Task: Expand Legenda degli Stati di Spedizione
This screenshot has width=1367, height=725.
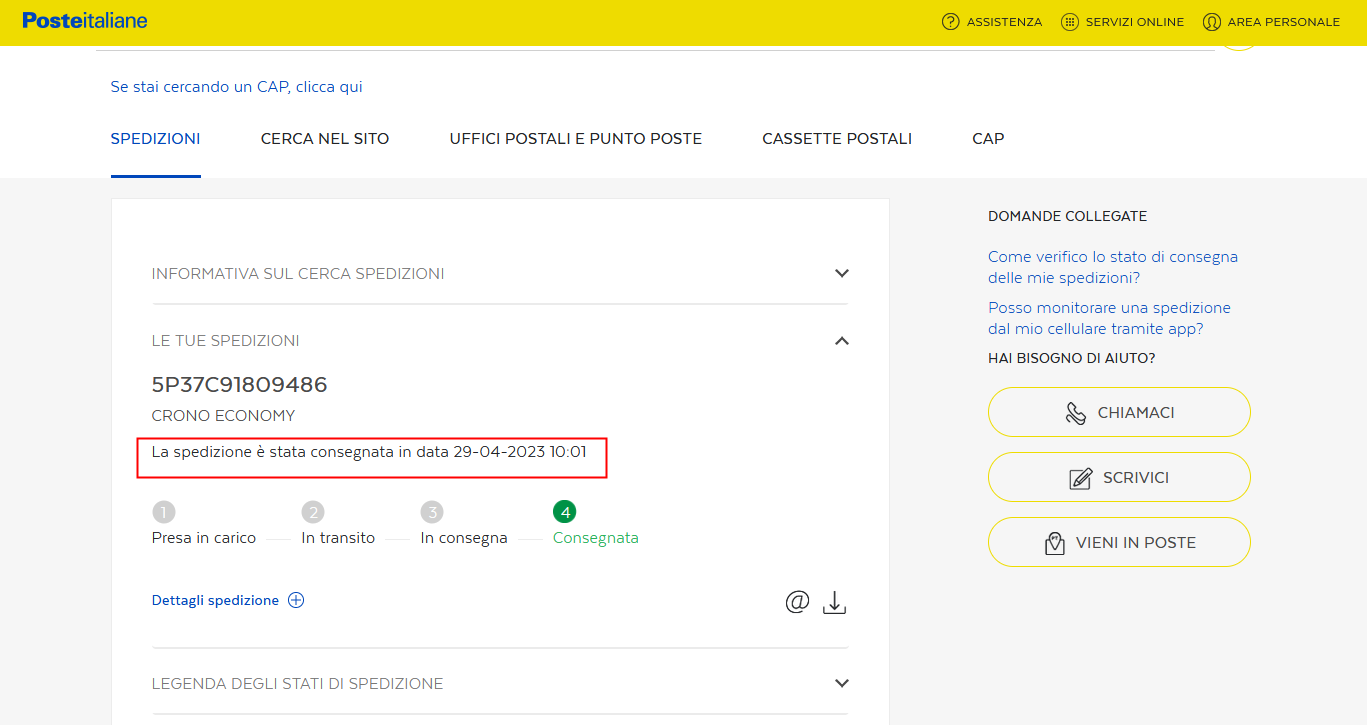Action: click(x=841, y=683)
